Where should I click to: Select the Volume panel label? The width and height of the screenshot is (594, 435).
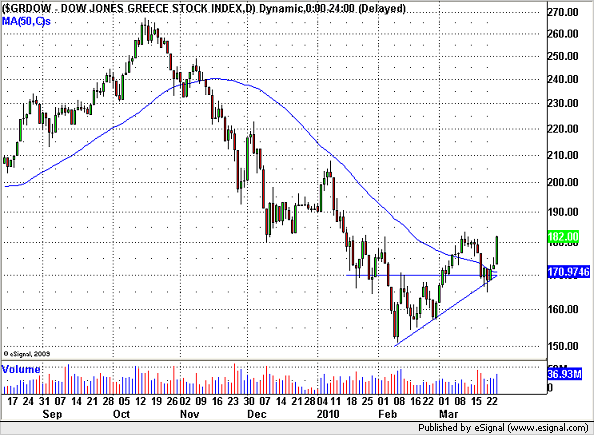[21, 369]
